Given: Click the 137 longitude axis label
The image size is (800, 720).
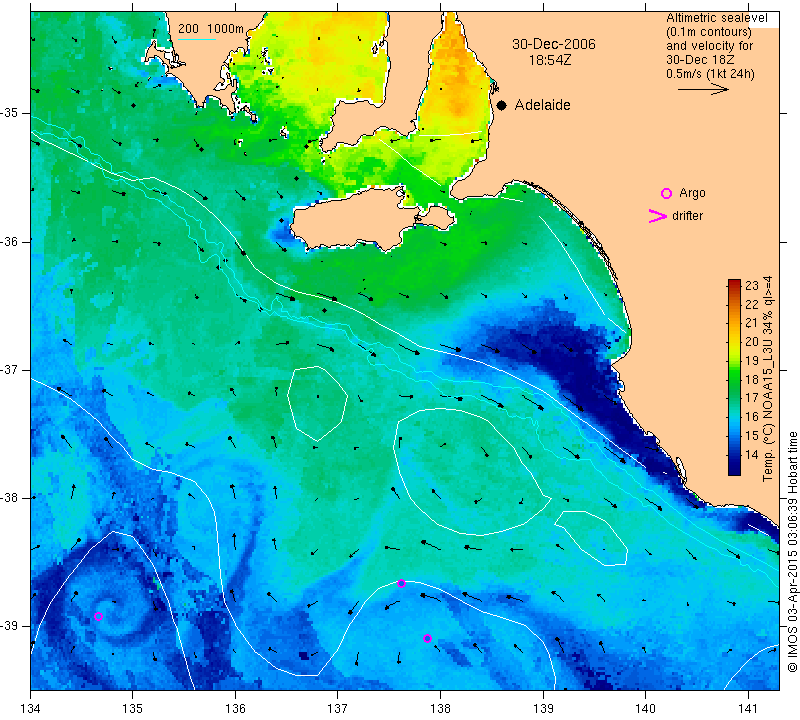Looking at the screenshot, I should tap(338, 708).
